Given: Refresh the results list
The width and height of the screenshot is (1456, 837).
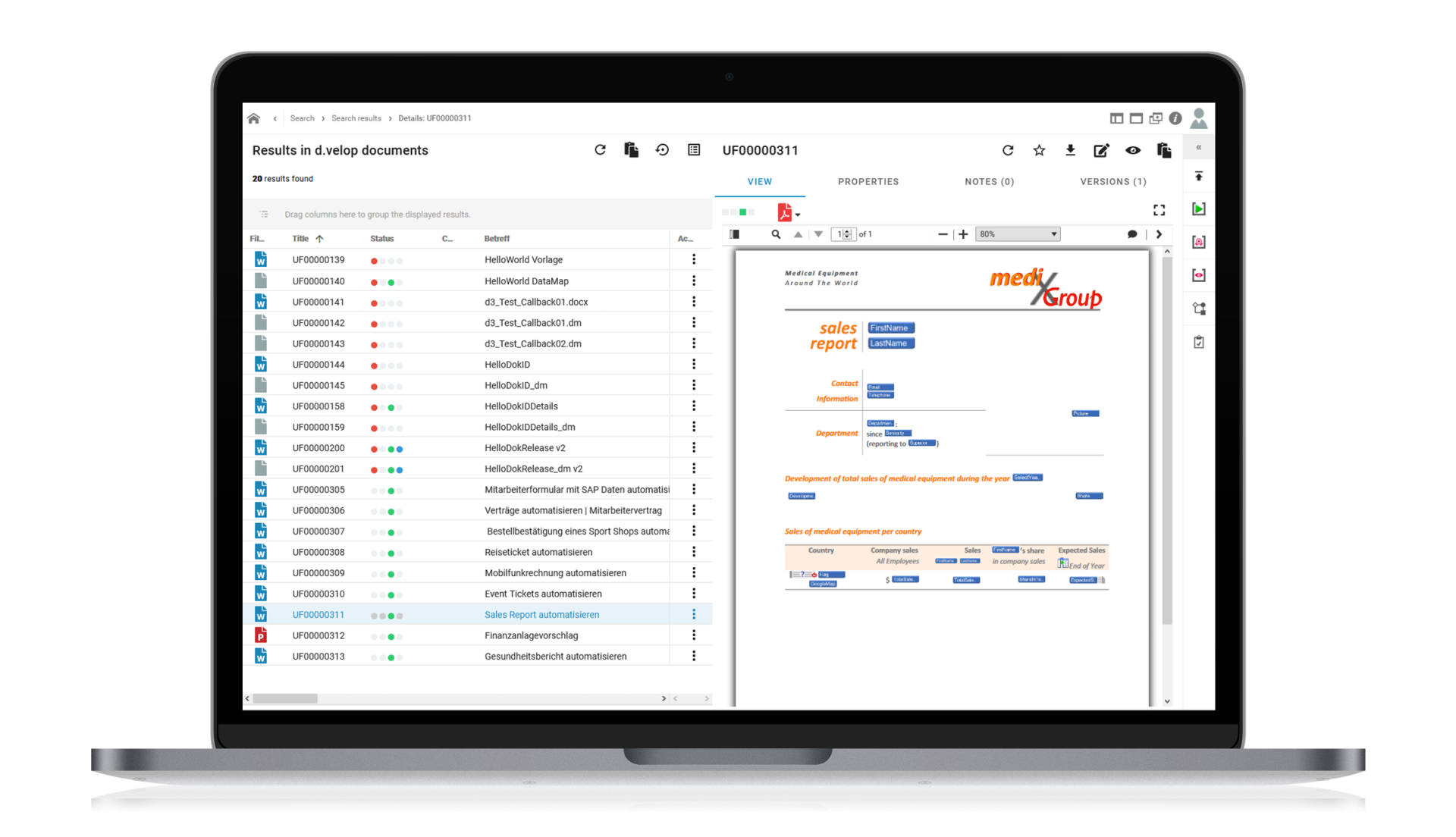Looking at the screenshot, I should pyautogui.click(x=600, y=150).
